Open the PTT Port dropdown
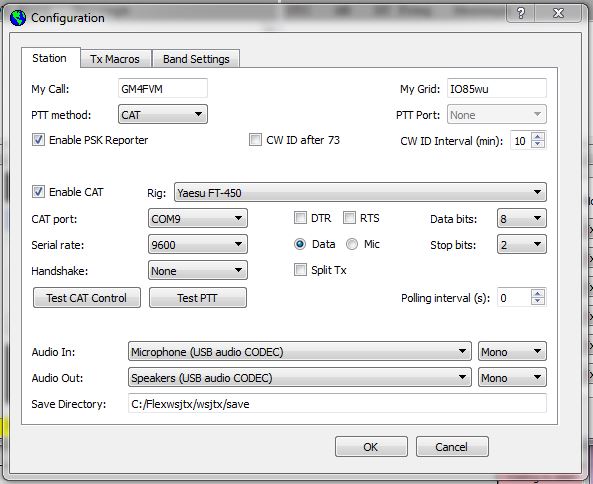The image size is (593, 484). tap(497, 114)
